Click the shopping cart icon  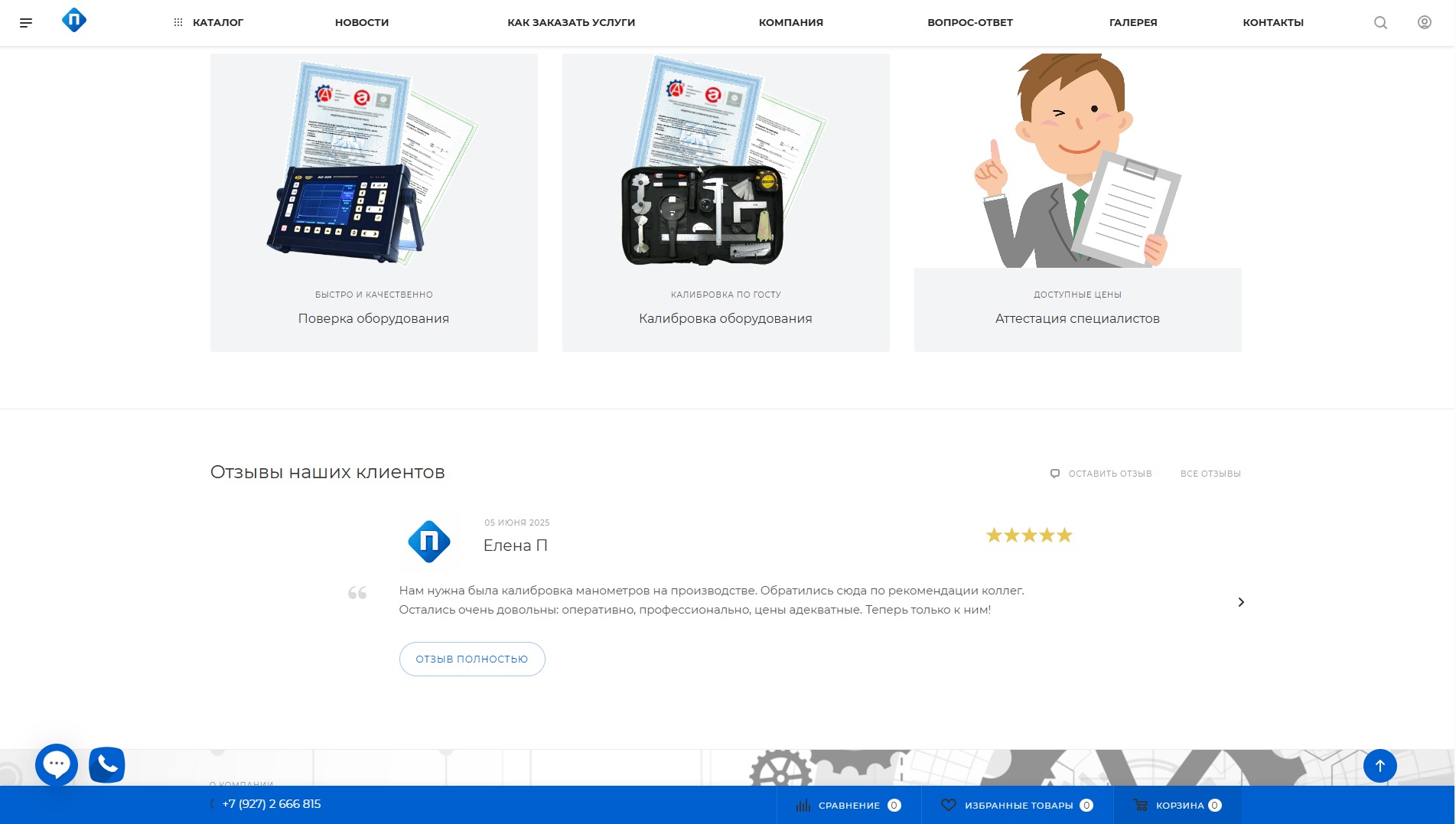[x=1141, y=805]
